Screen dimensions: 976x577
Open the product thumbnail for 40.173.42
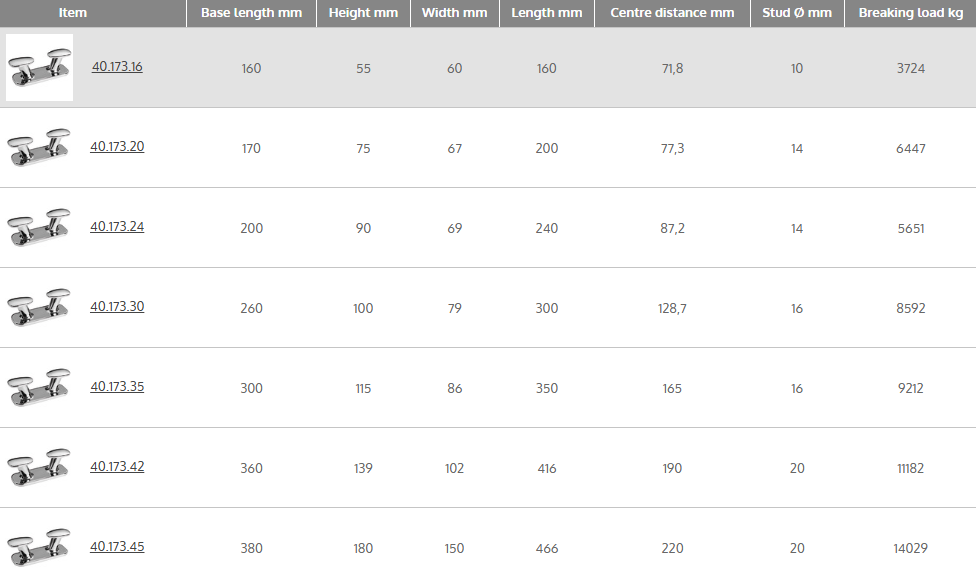tap(39, 467)
